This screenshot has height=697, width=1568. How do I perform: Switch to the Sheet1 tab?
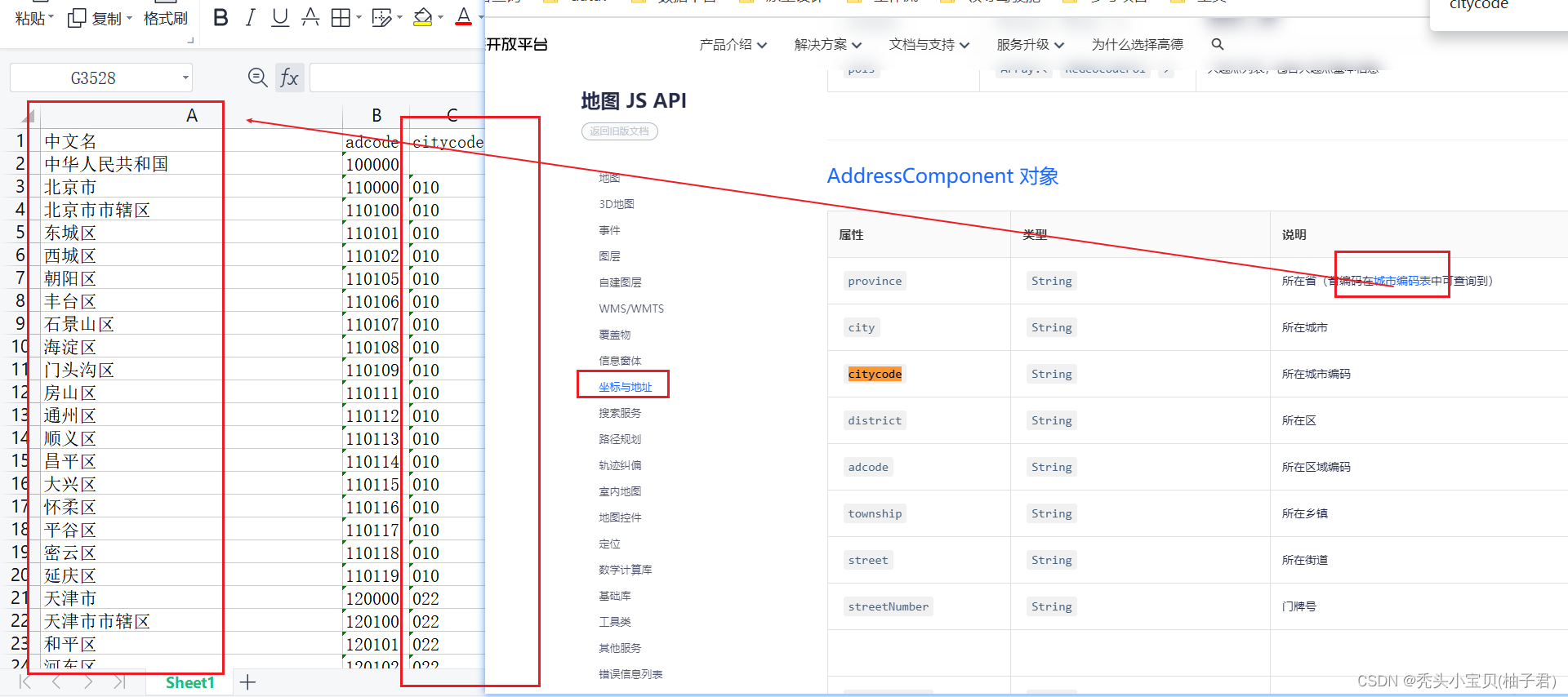coord(189,682)
